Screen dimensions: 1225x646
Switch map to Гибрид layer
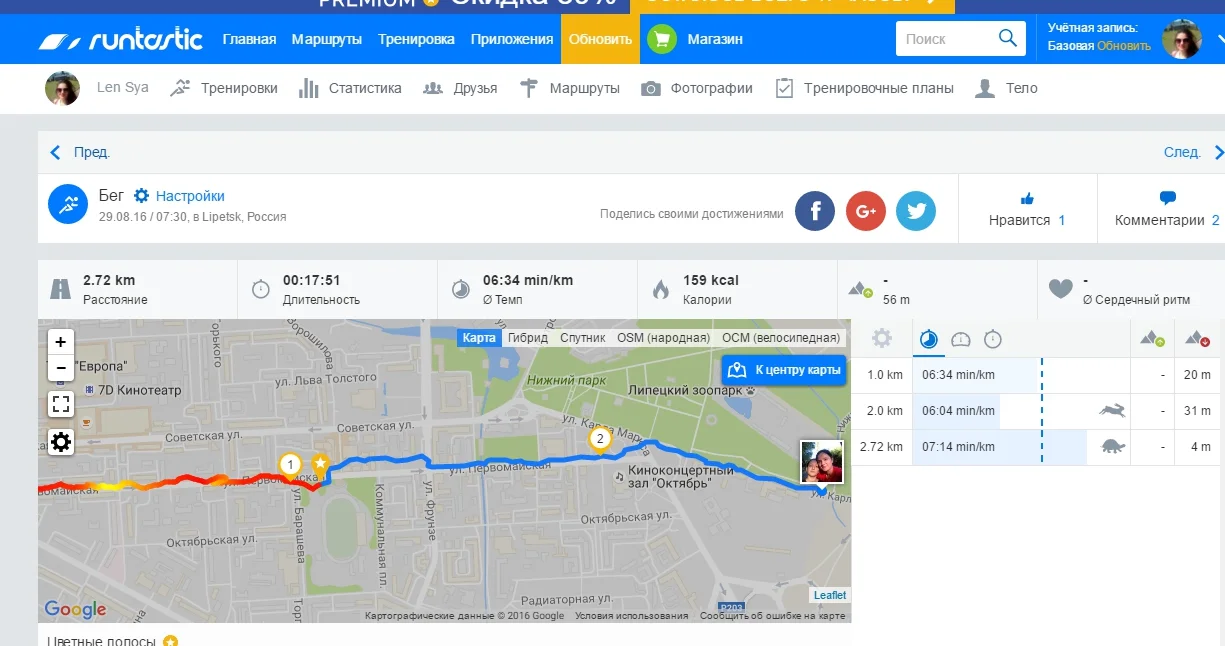click(527, 338)
